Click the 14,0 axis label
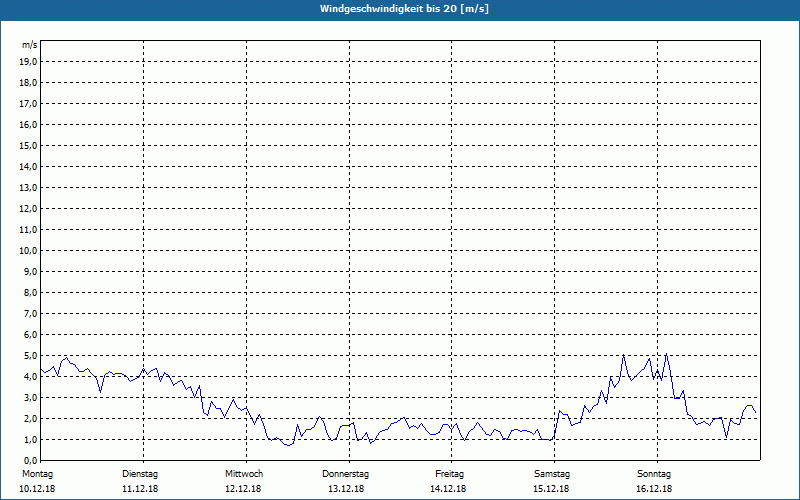Viewport: 800px width, 500px height. pyautogui.click(x=28, y=166)
